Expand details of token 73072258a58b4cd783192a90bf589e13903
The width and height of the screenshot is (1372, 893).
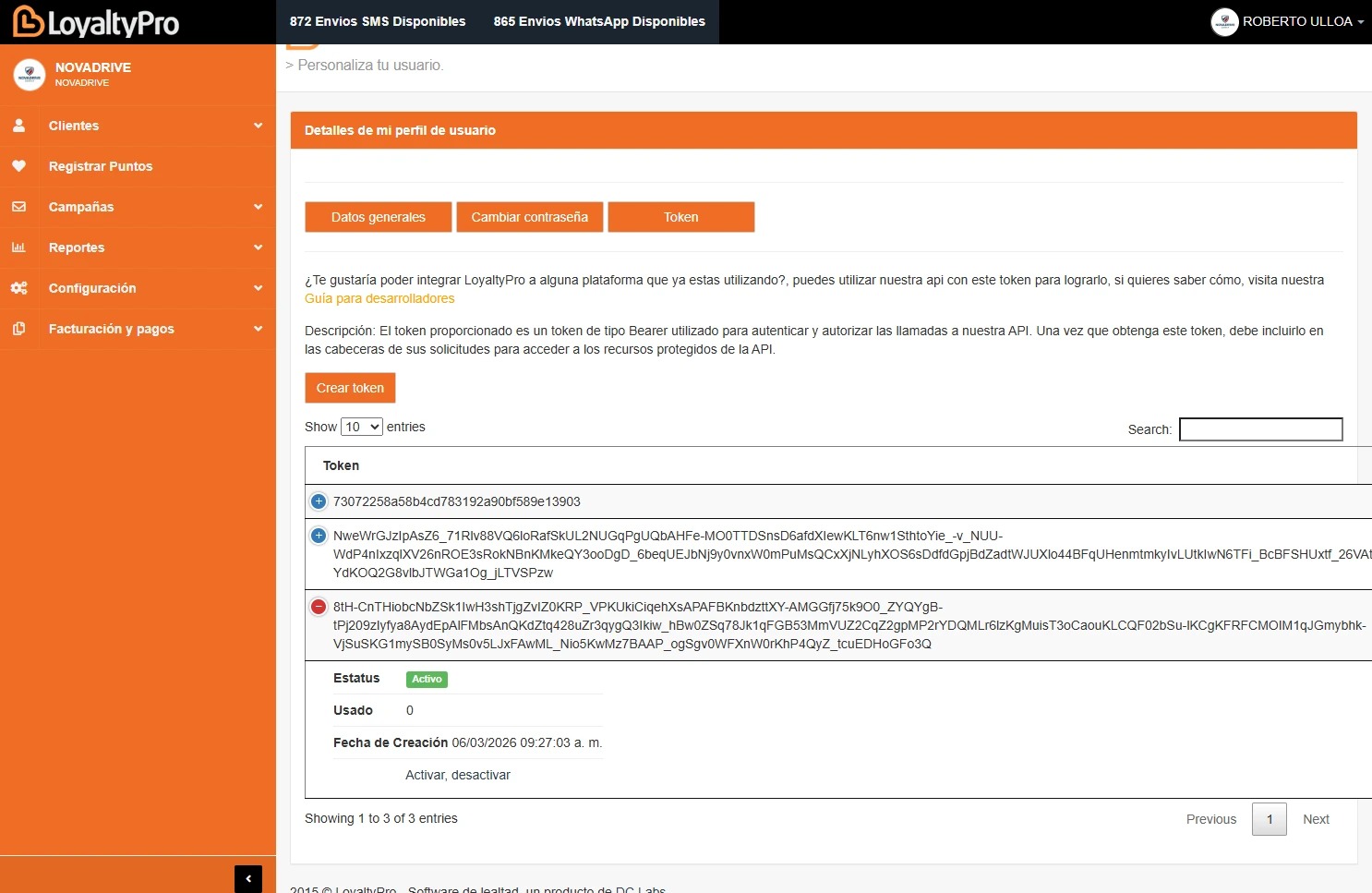click(x=319, y=501)
